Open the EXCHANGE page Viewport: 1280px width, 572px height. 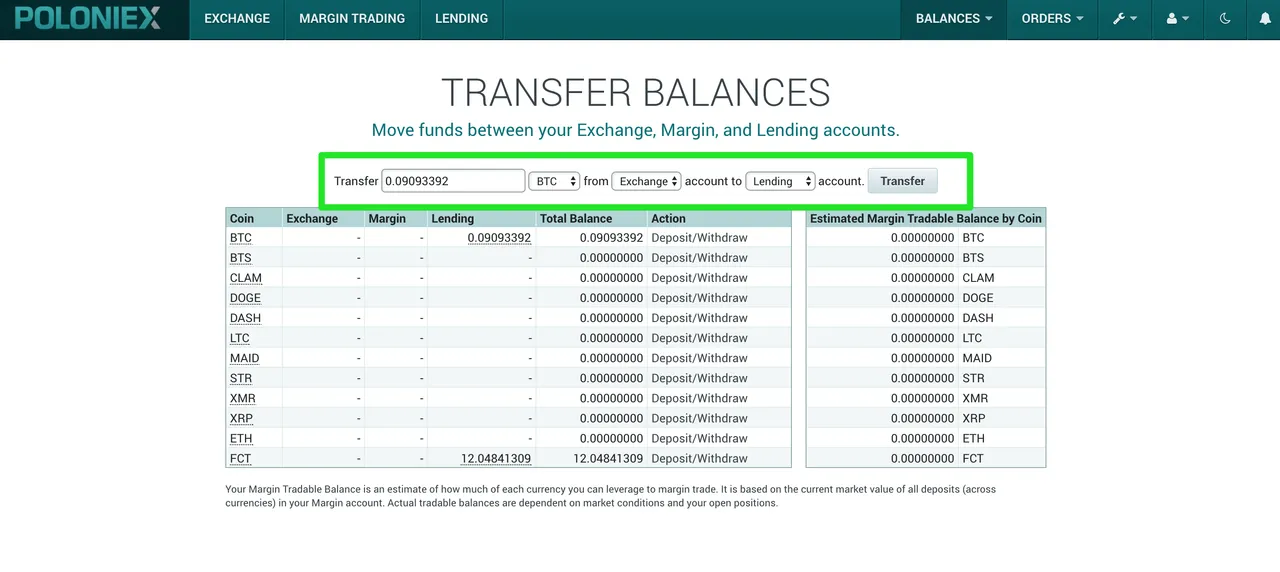click(237, 19)
